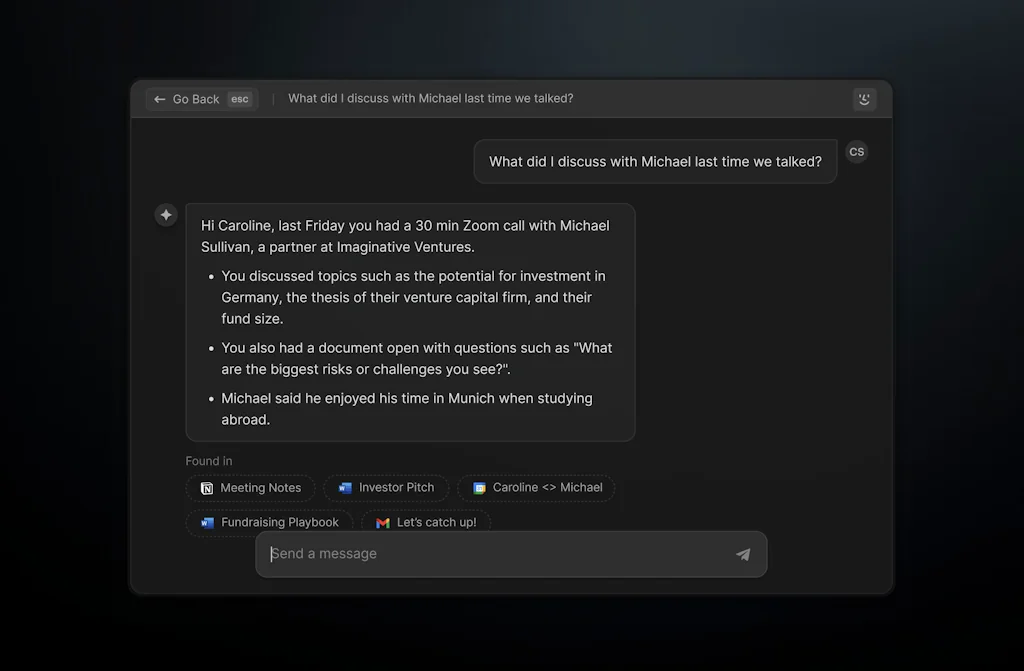
Task: Send the message with the paper plane icon
Action: click(743, 553)
